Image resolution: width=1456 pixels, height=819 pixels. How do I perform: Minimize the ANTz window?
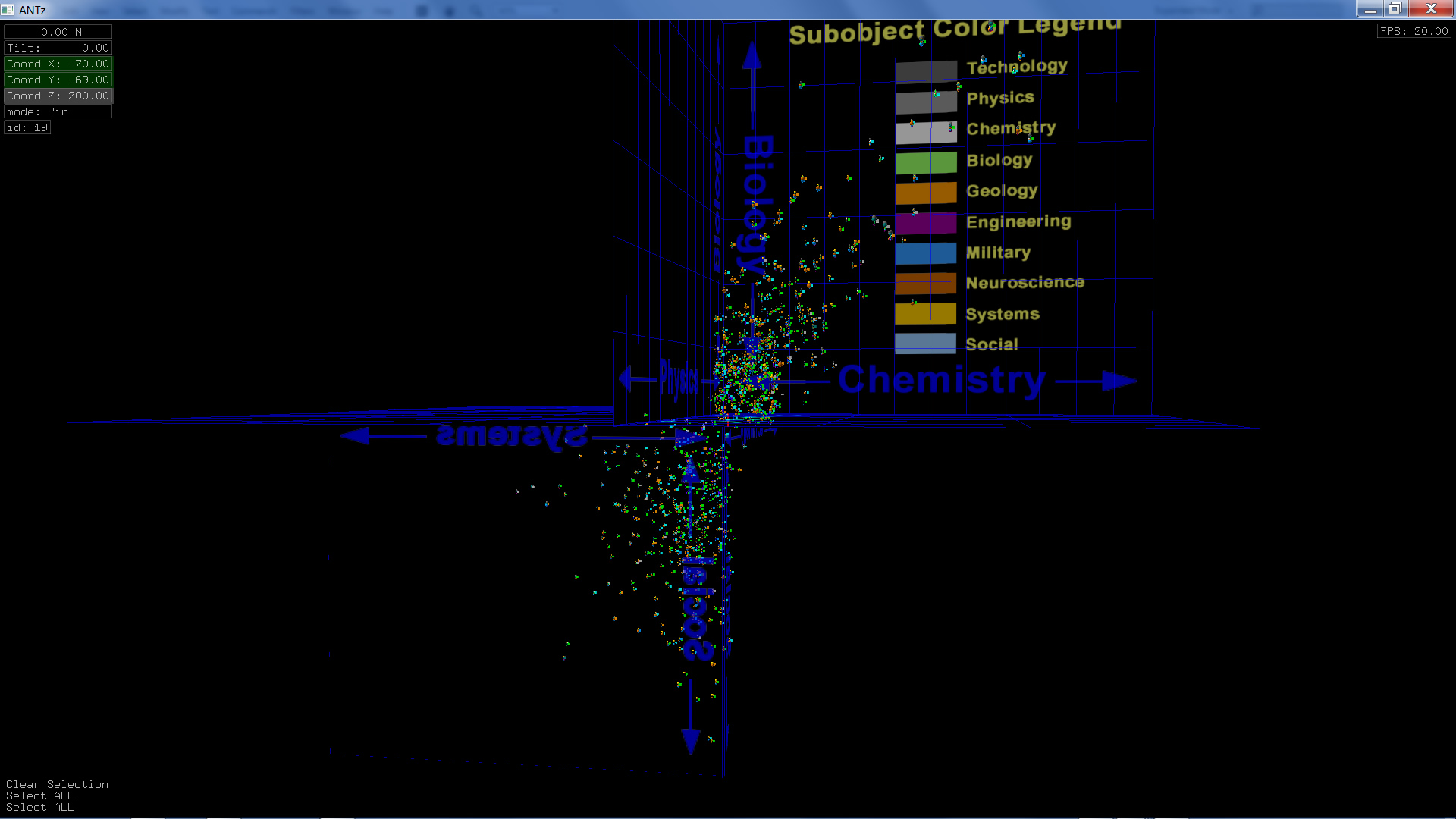pyautogui.click(x=1370, y=9)
